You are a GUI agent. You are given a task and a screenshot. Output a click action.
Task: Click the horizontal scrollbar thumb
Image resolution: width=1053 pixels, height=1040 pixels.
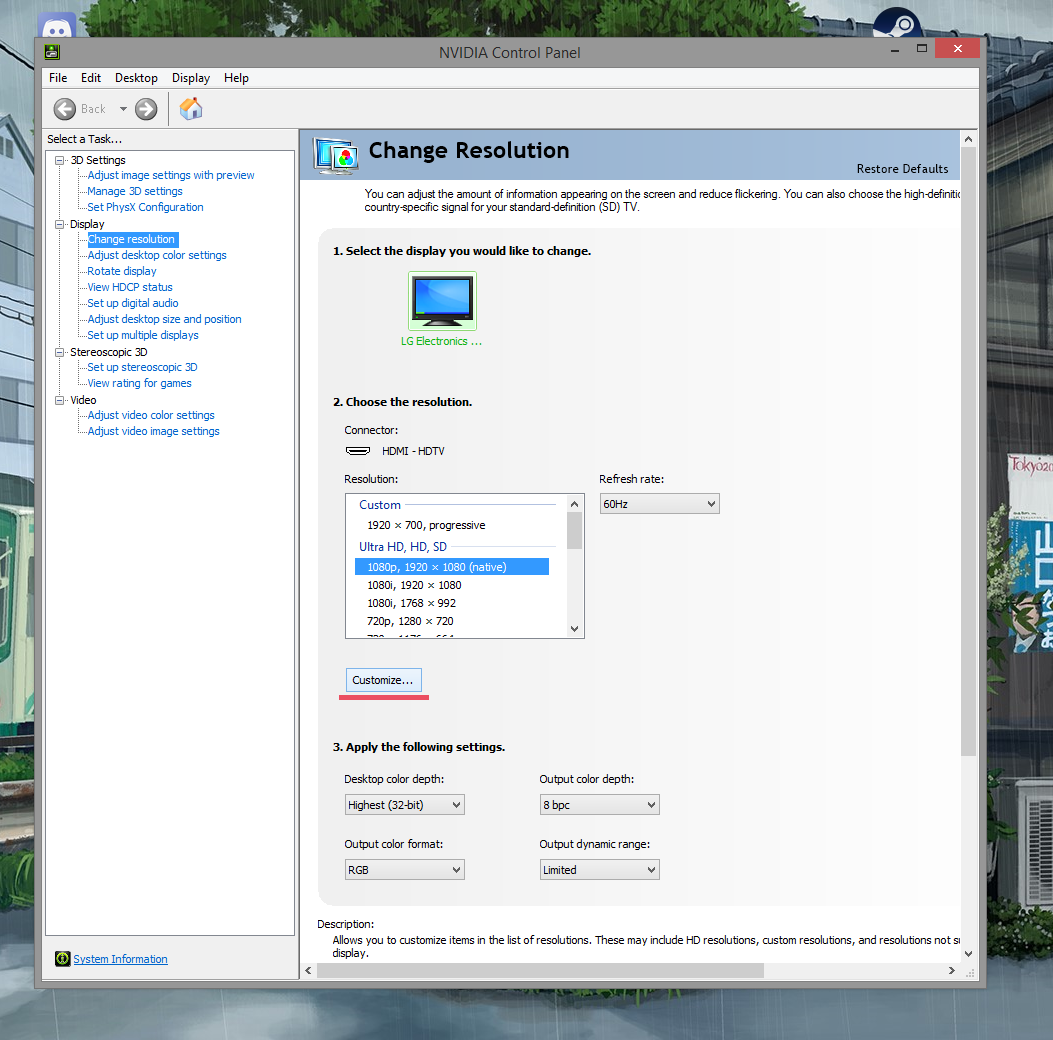click(x=540, y=970)
